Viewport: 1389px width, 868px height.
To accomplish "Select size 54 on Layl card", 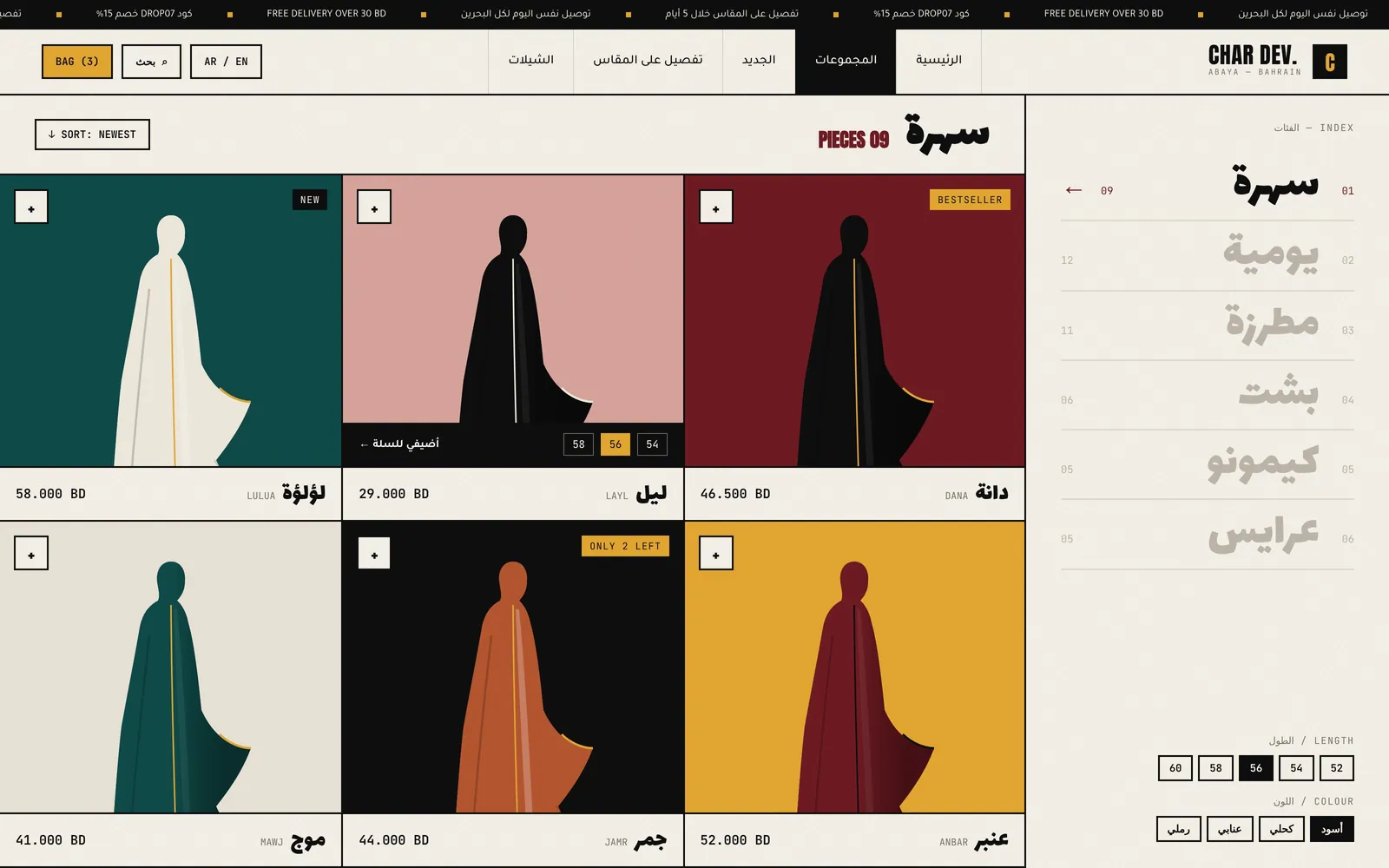I will point(652,444).
